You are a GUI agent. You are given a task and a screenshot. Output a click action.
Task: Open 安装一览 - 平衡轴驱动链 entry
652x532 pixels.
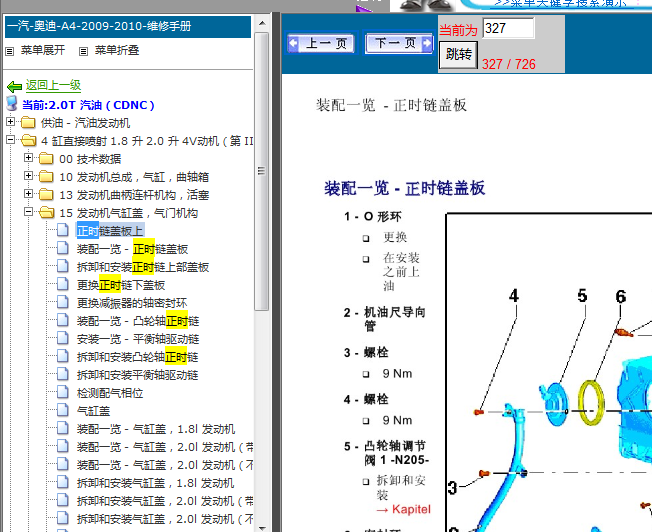138,339
